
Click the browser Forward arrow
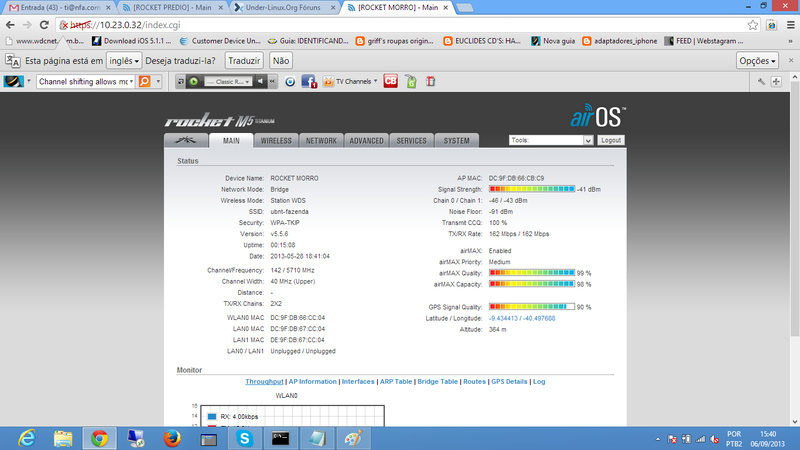pyautogui.click(x=27, y=25)
